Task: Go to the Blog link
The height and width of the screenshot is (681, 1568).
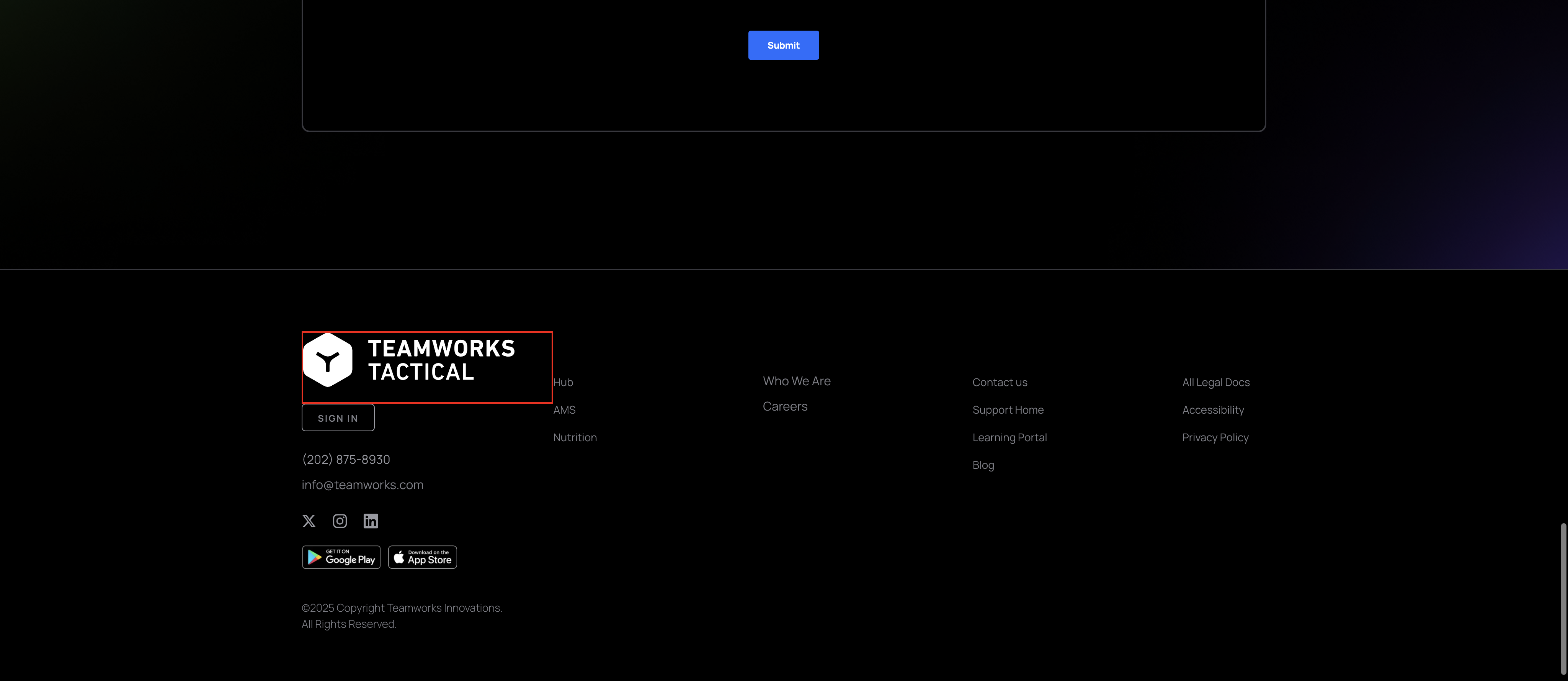Action: click(982, 465)
